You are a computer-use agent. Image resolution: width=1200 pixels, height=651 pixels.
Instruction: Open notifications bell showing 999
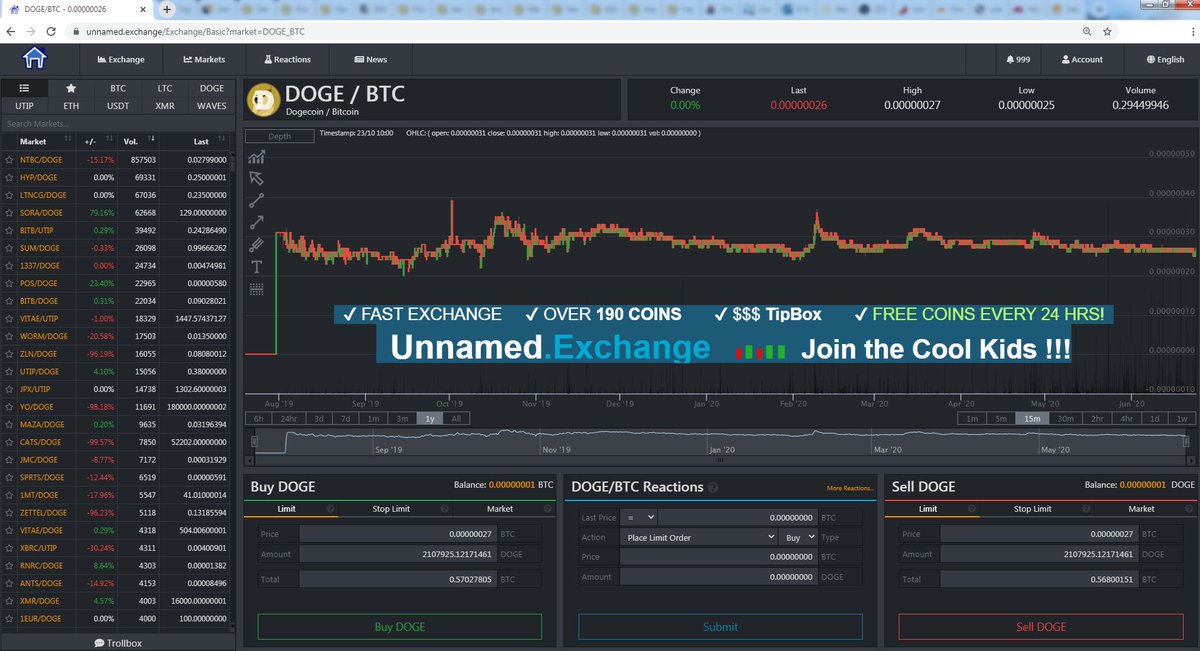1018,59
